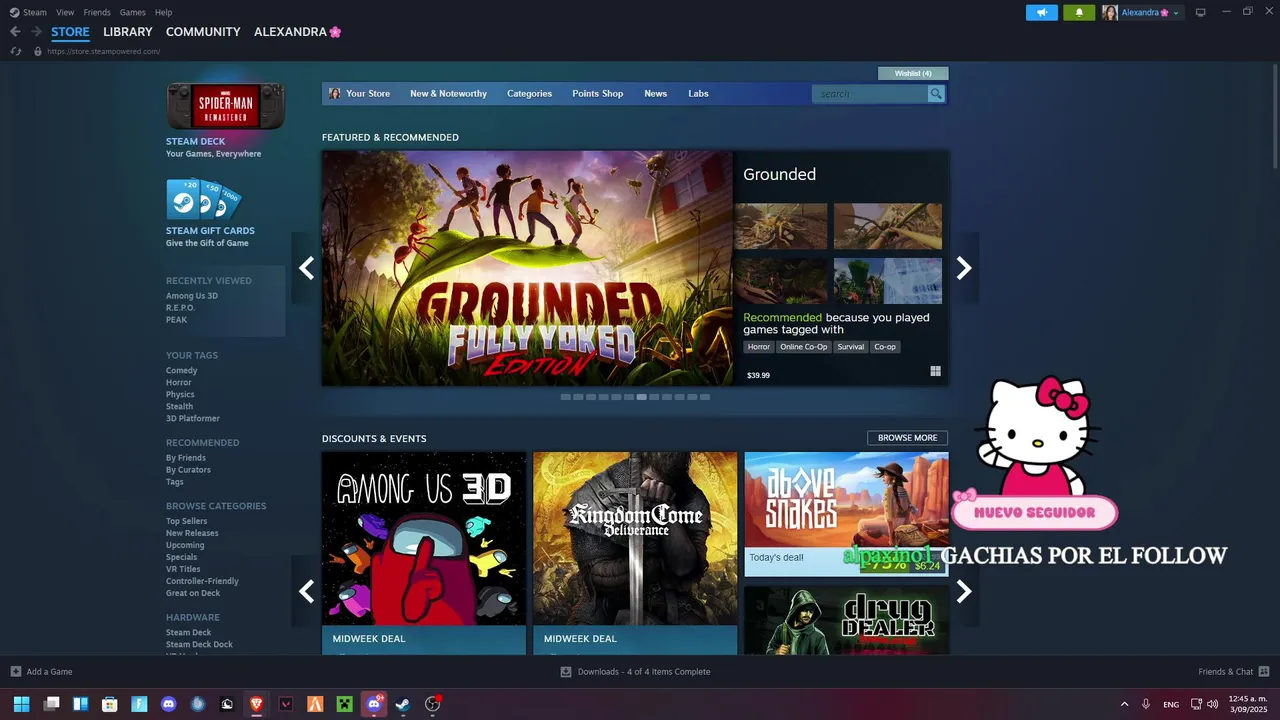Open the News tab
This screenshot has height=720, width=1280.
[655, 94]
